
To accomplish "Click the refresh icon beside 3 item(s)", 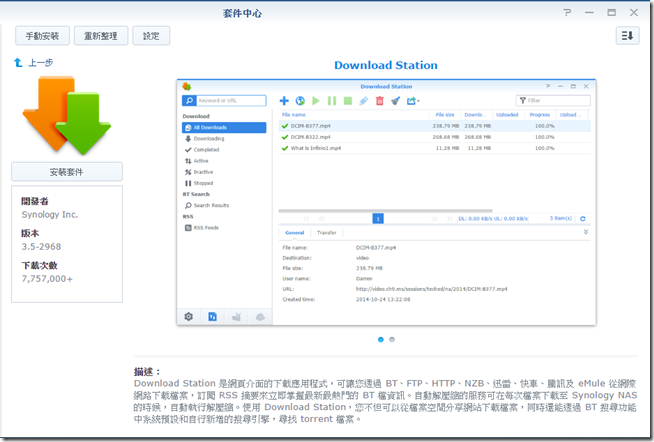I will [583, 218].
